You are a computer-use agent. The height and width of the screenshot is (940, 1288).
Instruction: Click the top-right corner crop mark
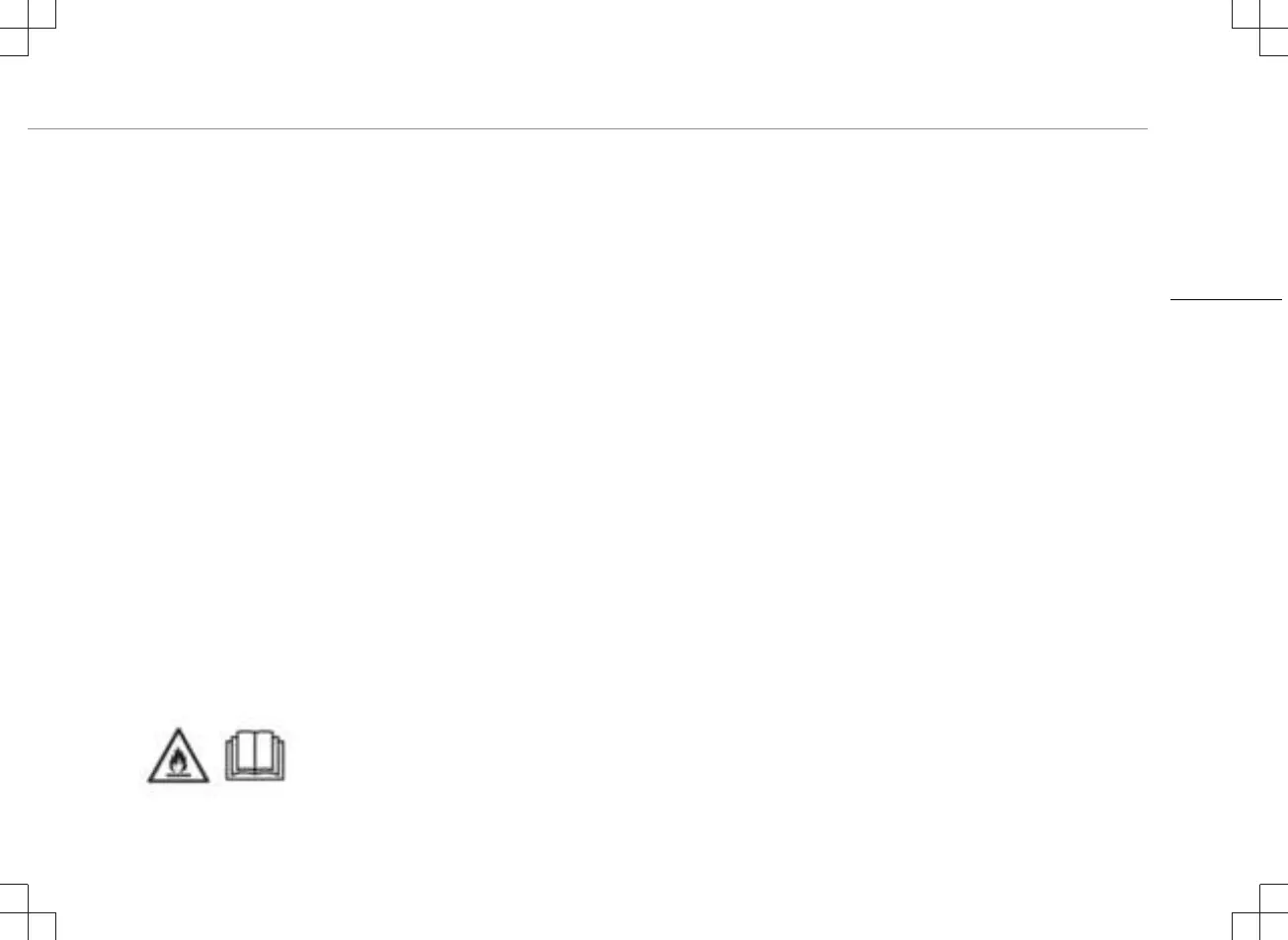[x=1260, y=29]
